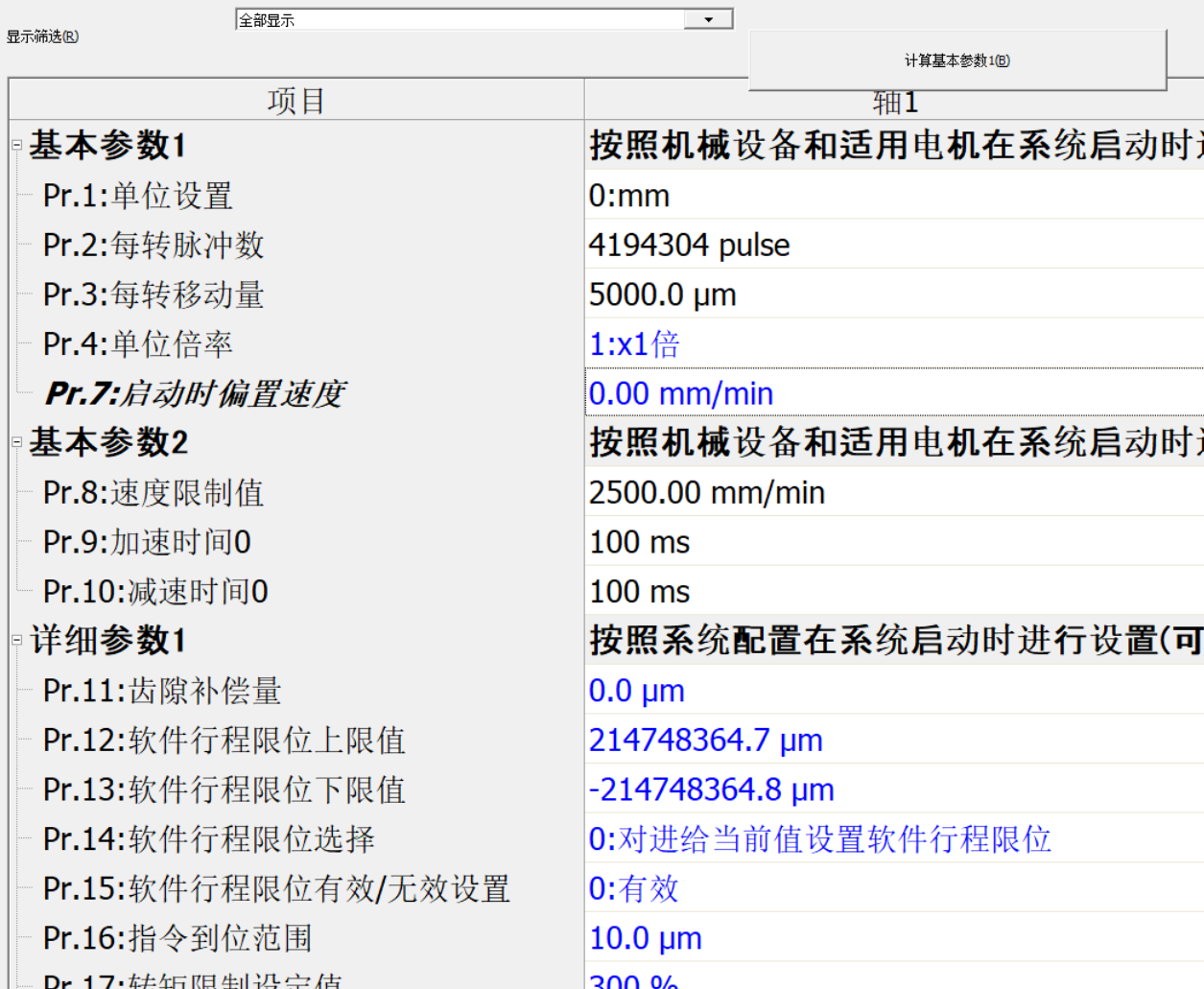Click the Pr.11 齿隙补偿量 value 0.0 µm
The height and width of the screenshot is (989, 1204).
click(637, 691)
